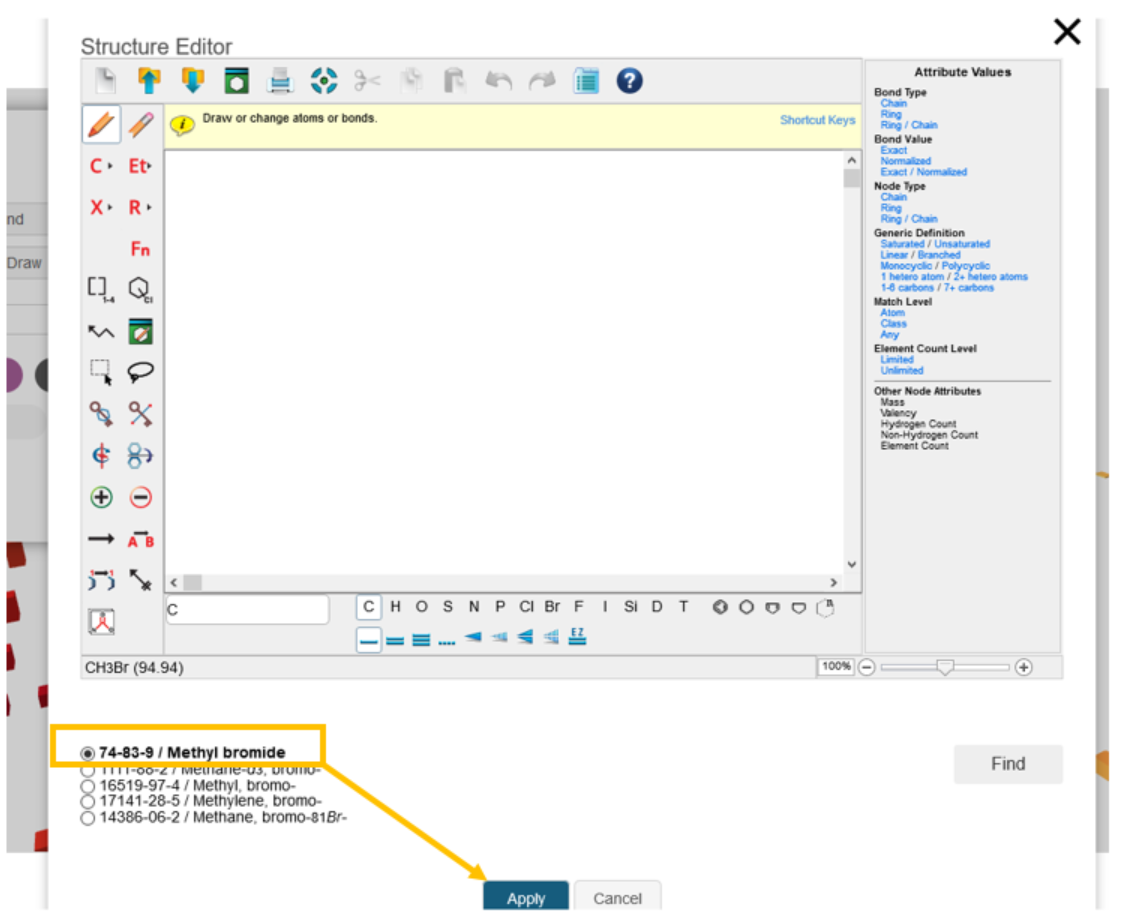Open the Et shortcuts flyout menu

[x=140, y=167]
